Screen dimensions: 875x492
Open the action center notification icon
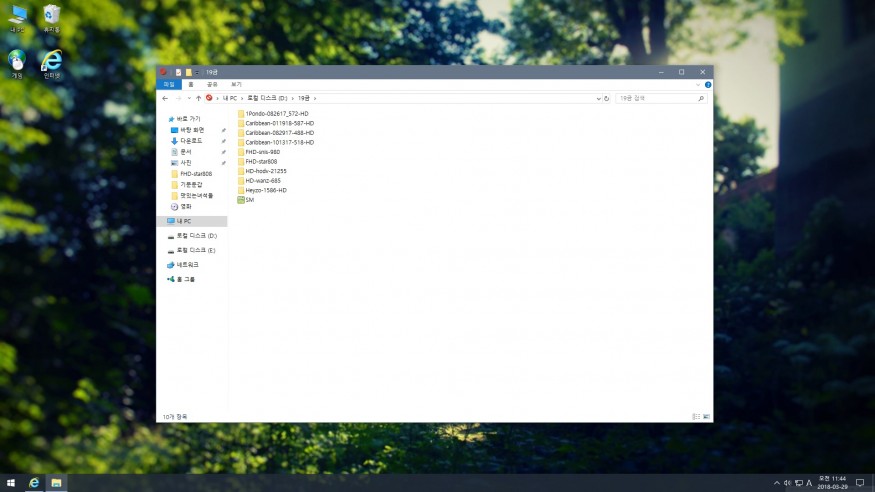pyautogui.click(x=859, y=482)
